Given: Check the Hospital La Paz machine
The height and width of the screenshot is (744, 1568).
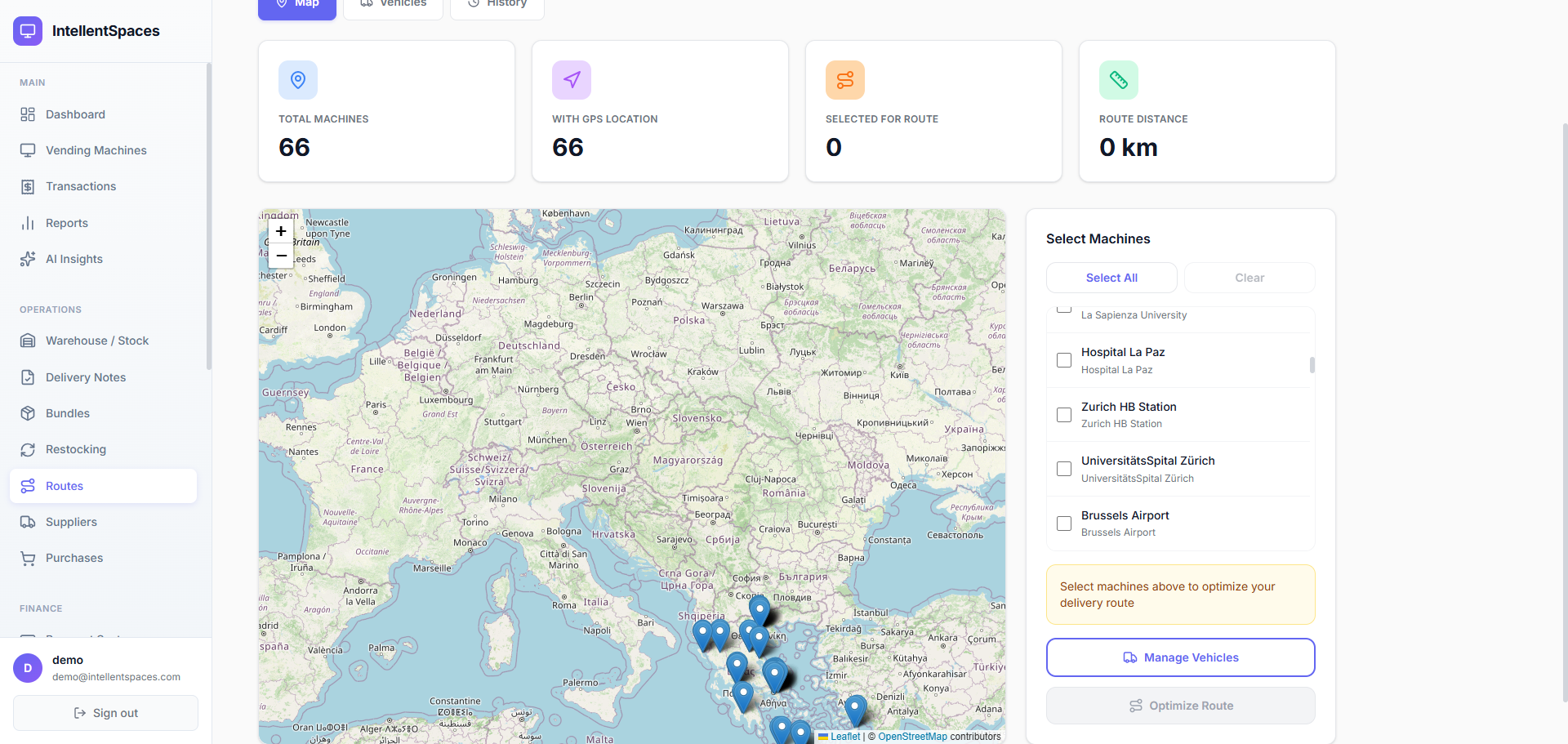Looking at the screenshot, I should pyautogui.click(x=1064, y=360).
